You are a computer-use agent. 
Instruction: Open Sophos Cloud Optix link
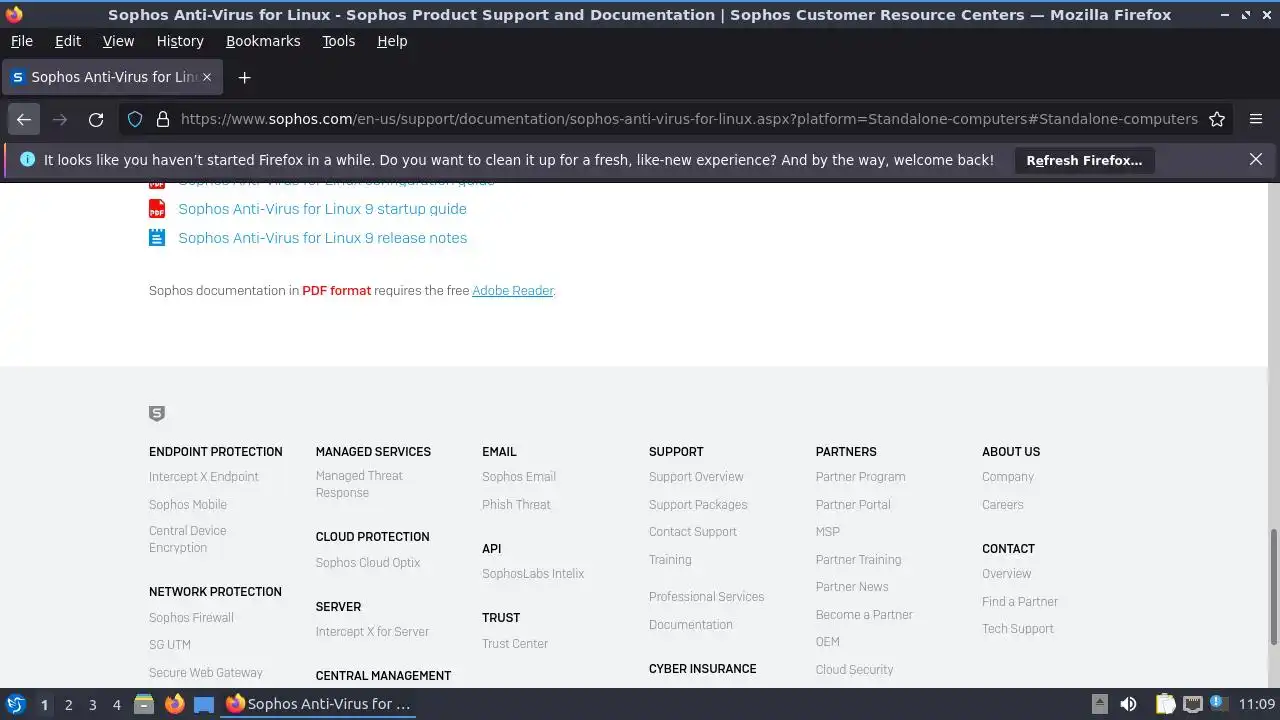pyautogui.click(x=368, y=563)
